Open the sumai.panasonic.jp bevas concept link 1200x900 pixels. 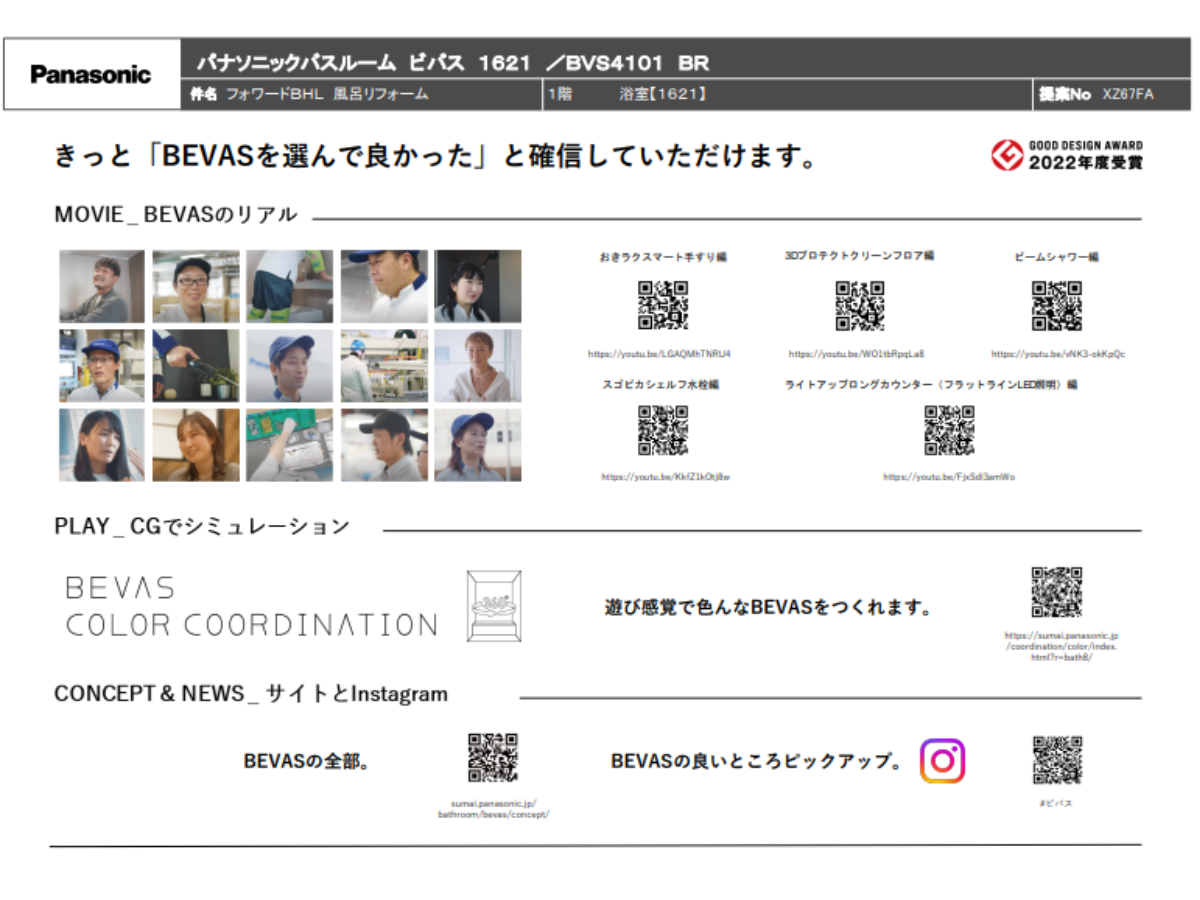493,809
